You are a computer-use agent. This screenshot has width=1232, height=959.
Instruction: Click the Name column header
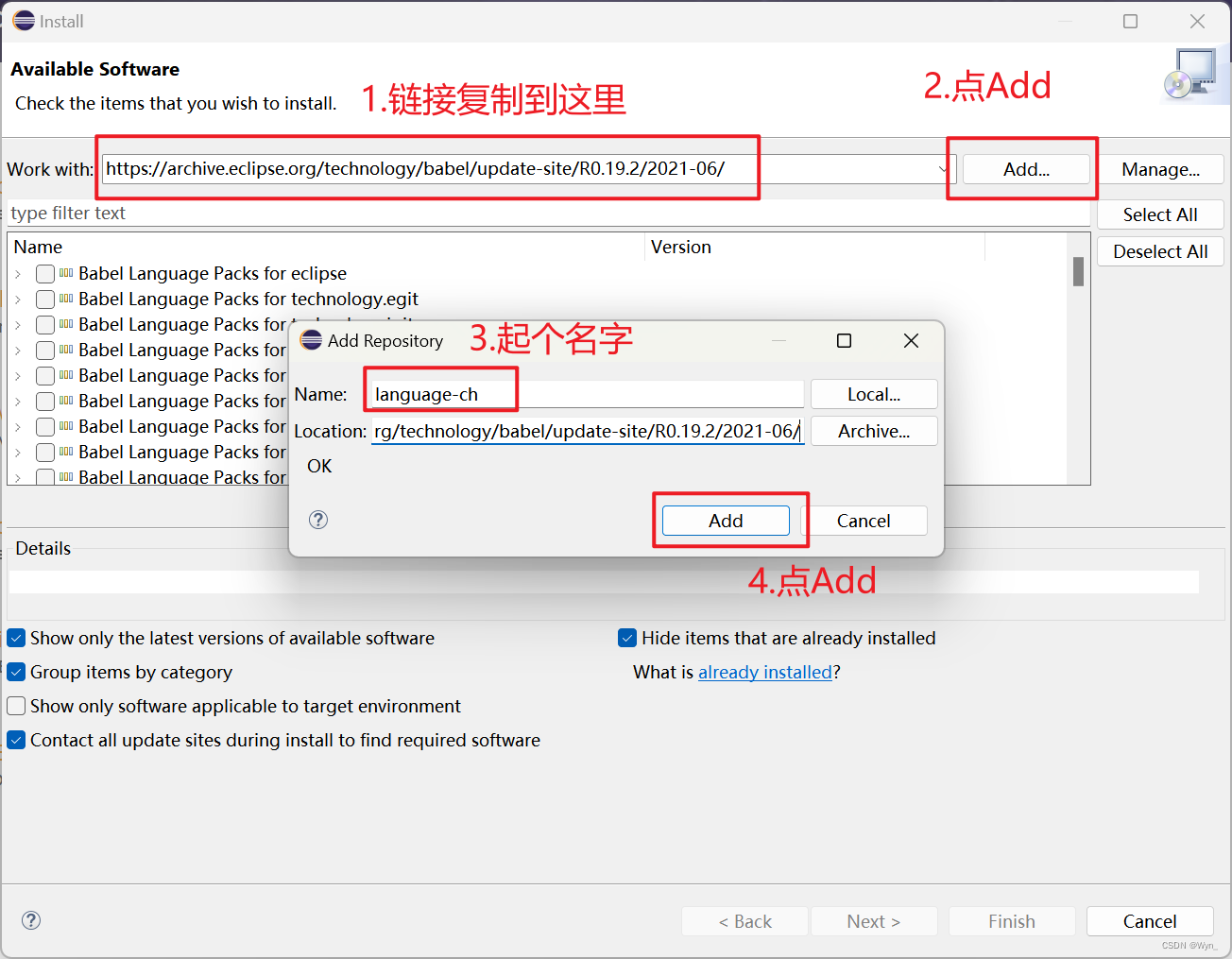click(326, 247)
